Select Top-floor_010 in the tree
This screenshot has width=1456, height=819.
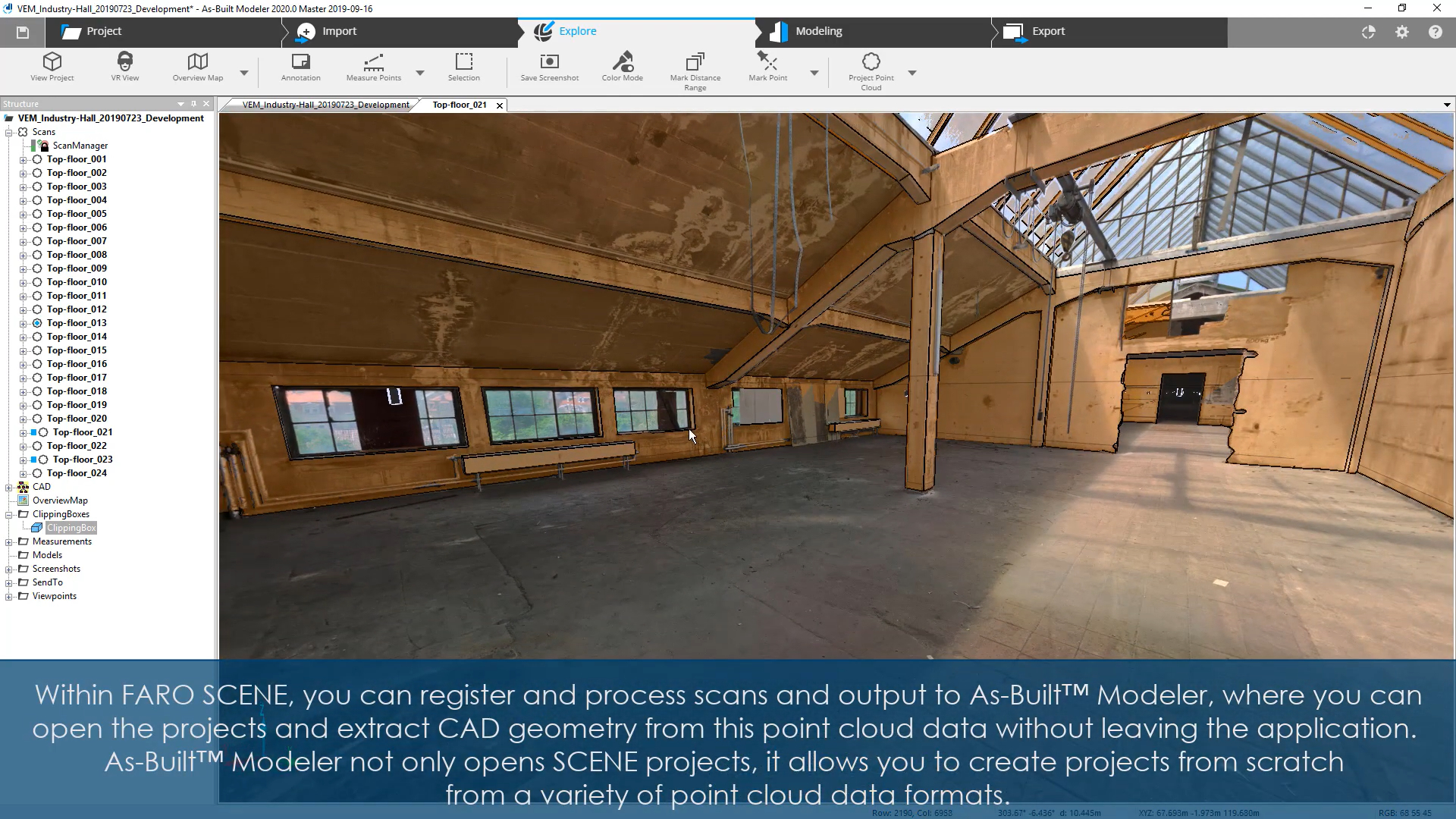77,282
